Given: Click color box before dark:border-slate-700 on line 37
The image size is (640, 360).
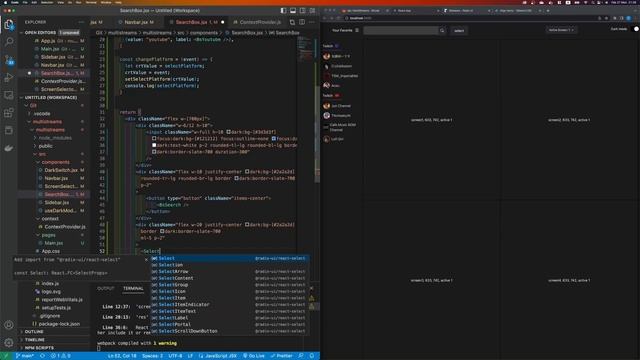Looking at the screenshot, I should pos(154,152).
